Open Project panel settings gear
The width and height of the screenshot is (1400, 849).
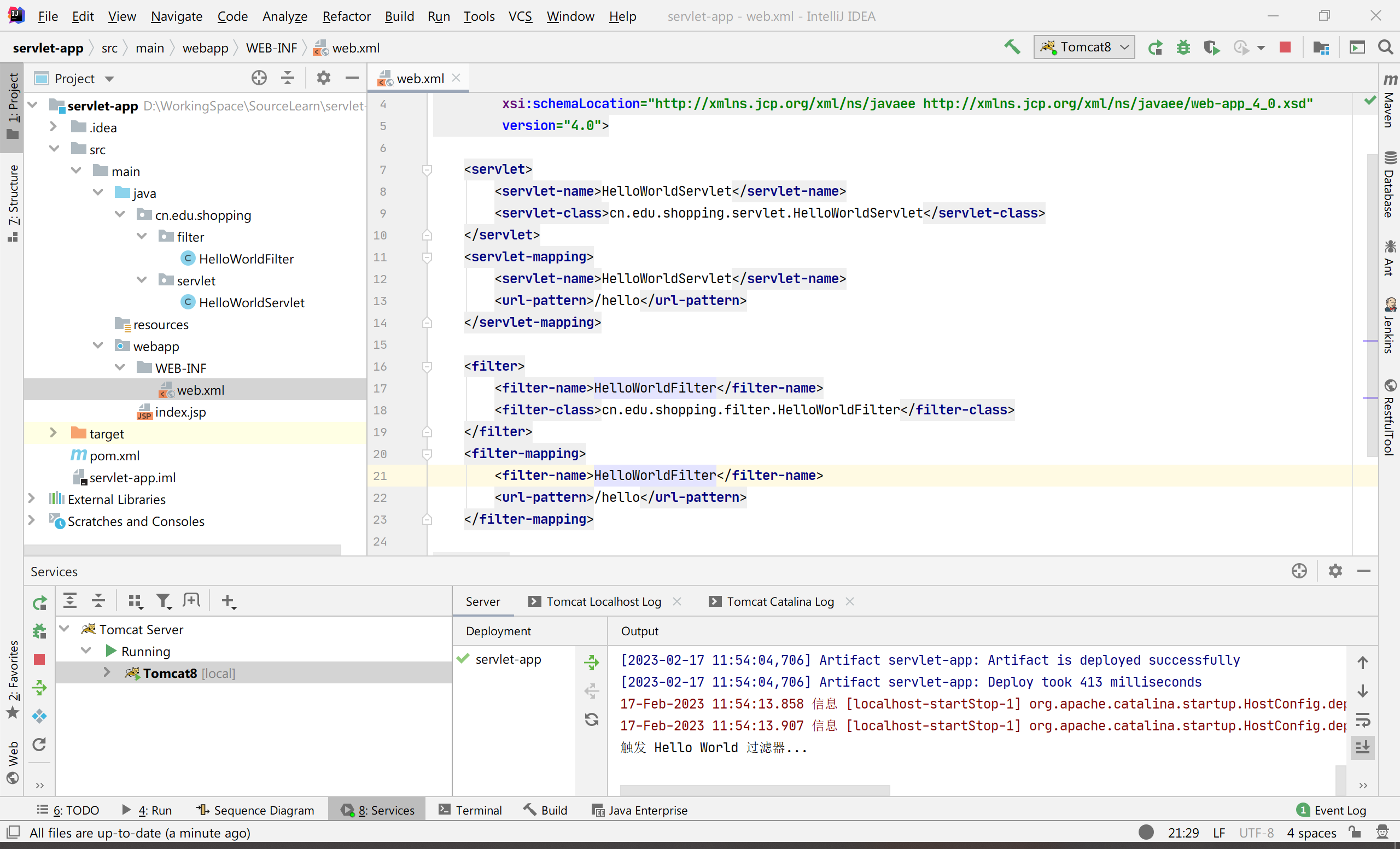click(323, 78)
